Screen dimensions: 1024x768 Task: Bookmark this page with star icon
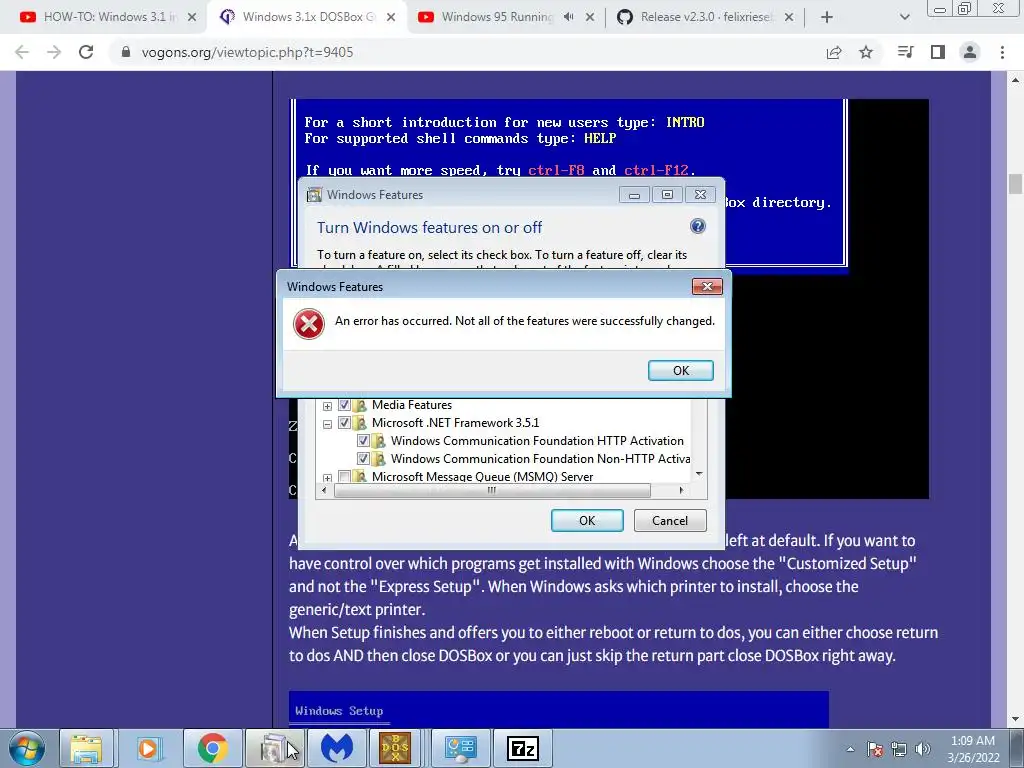(866, 52)
